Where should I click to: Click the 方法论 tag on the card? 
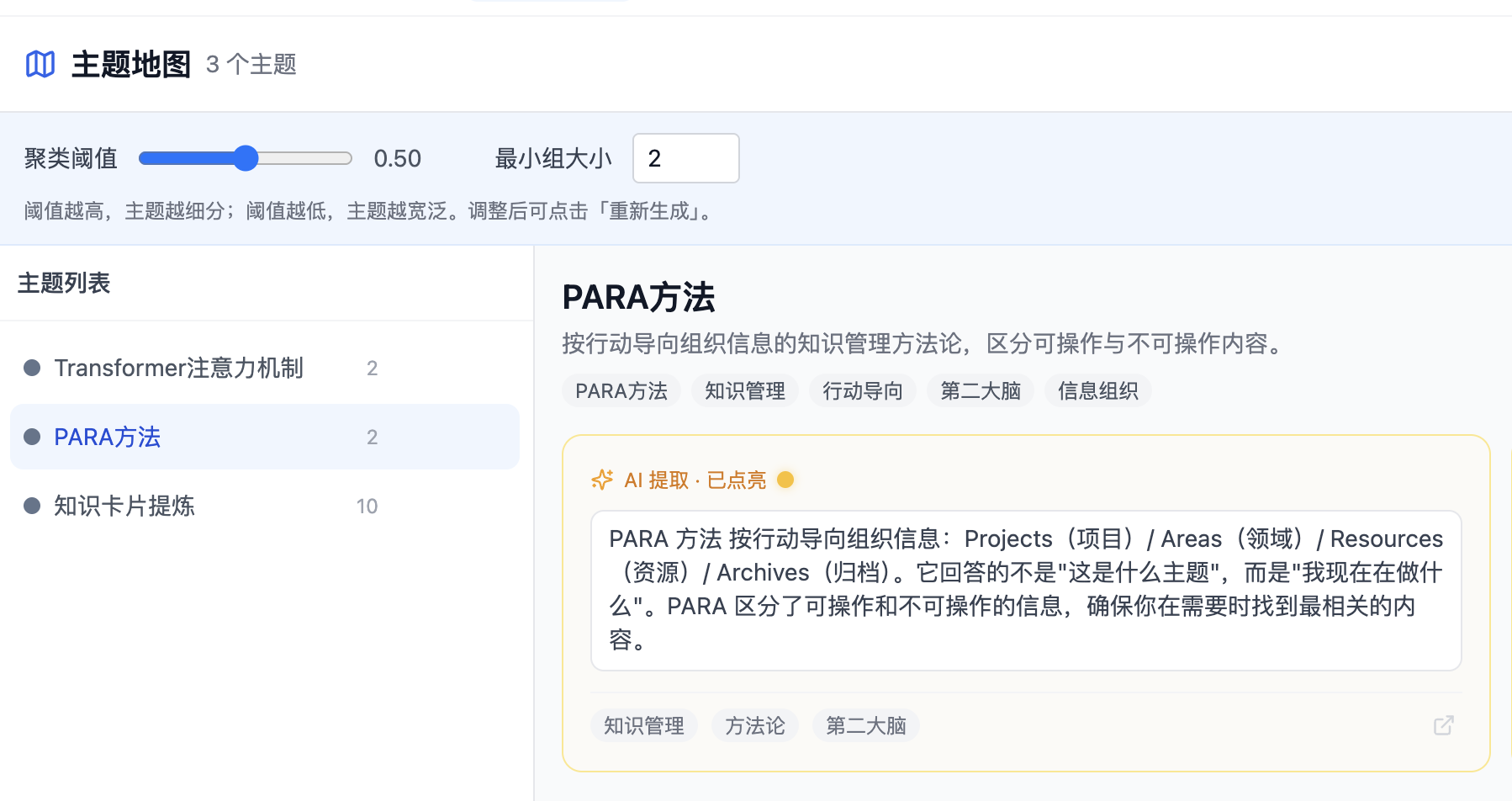755,725
